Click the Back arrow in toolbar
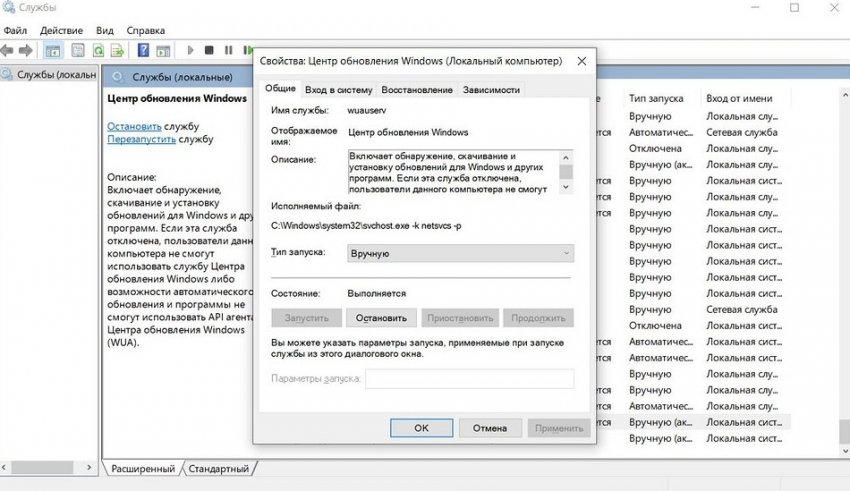This screenshot has width=850, height=491. (7, 49)
